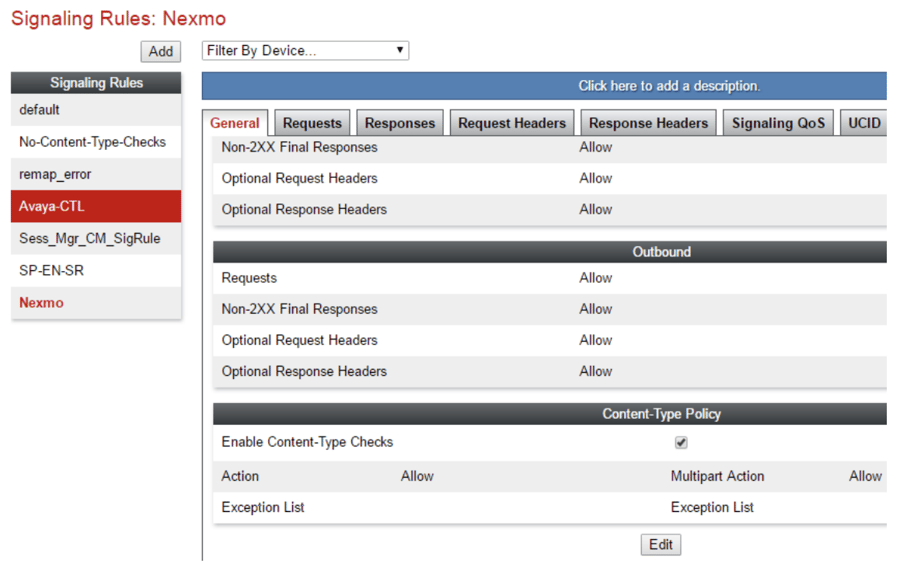This screenshot has height=567, width=900.
Task: Click the 'Enable Content-Type Checks' label
Action: pos(307,442)
